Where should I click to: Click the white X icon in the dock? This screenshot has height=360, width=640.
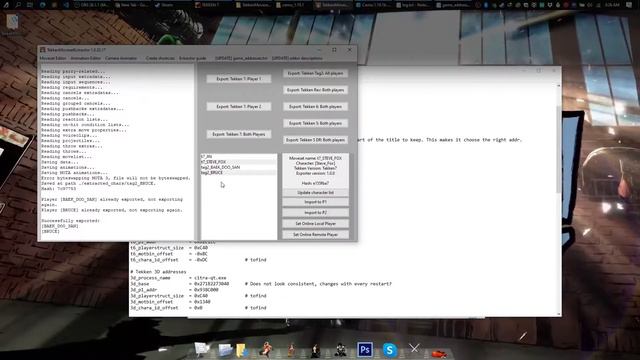[x=414, y=348]
